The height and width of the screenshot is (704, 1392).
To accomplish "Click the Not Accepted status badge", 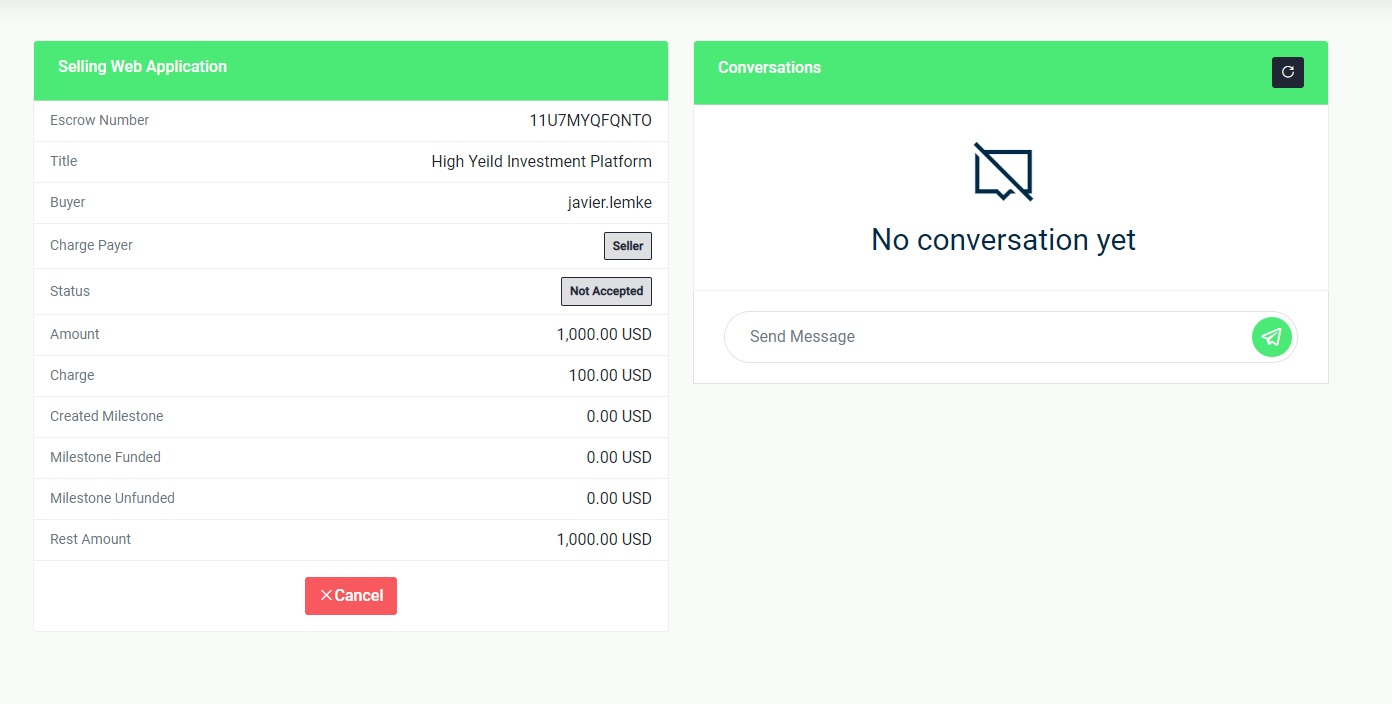I will click(606, 292).
